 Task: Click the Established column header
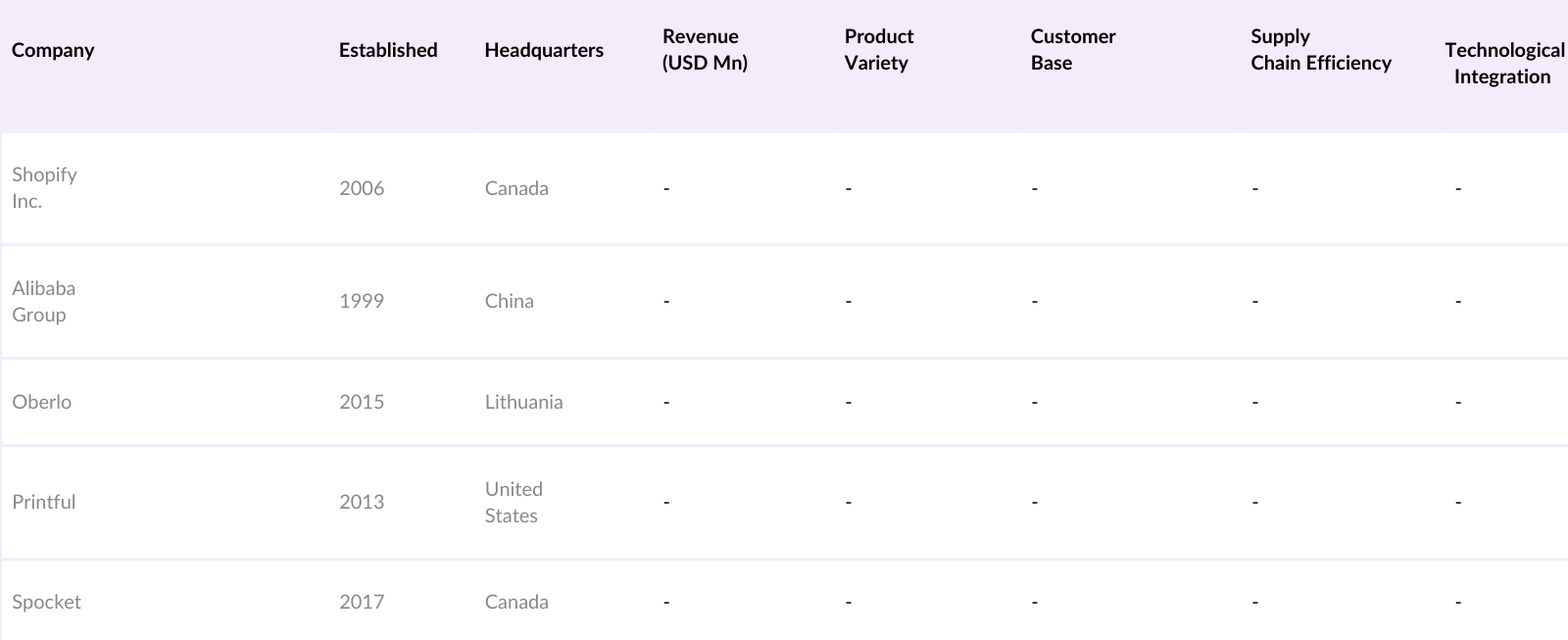388,50
